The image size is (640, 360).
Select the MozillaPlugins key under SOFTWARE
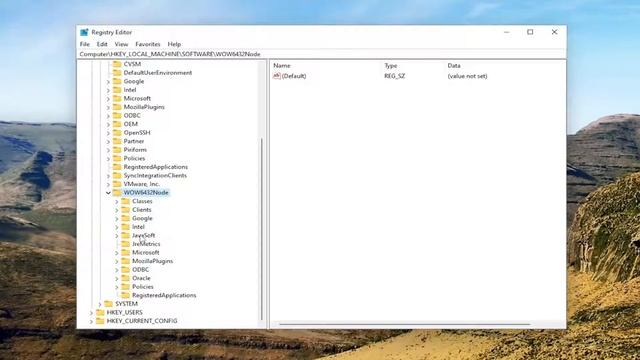tap(144, 107)
